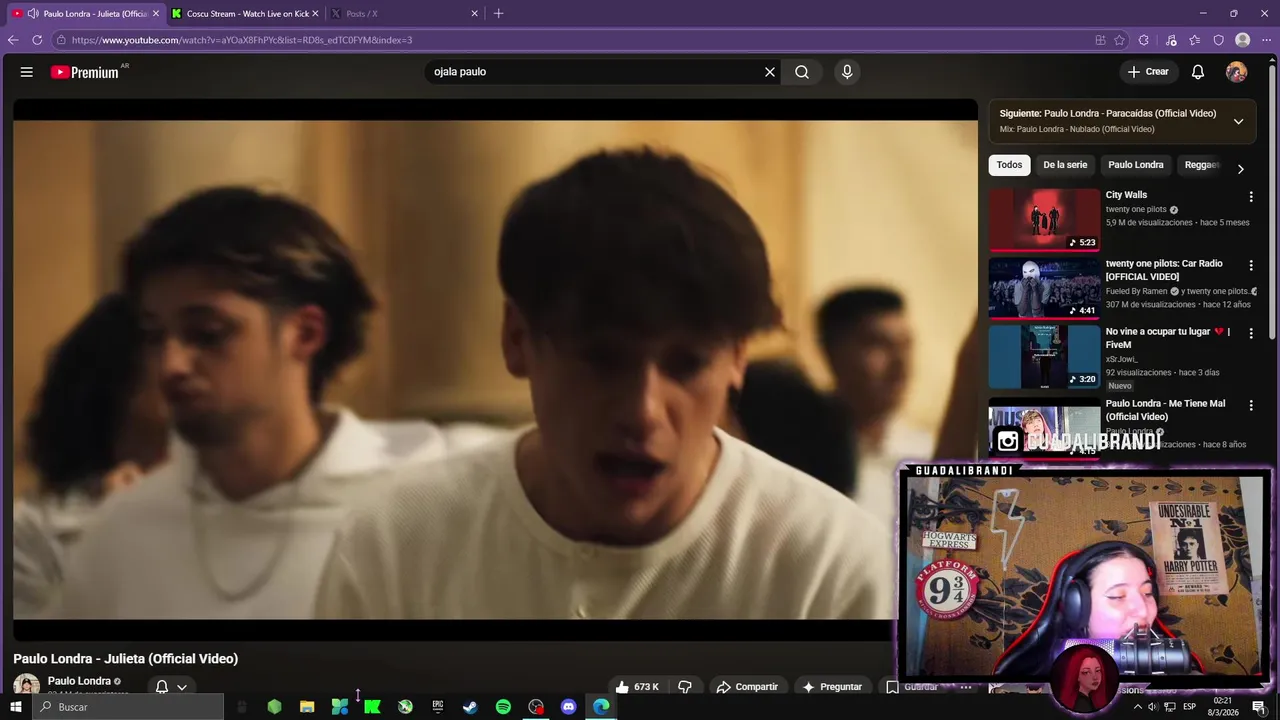Reload the page in the browser
1280x720 pixels.
coord(37,40)
